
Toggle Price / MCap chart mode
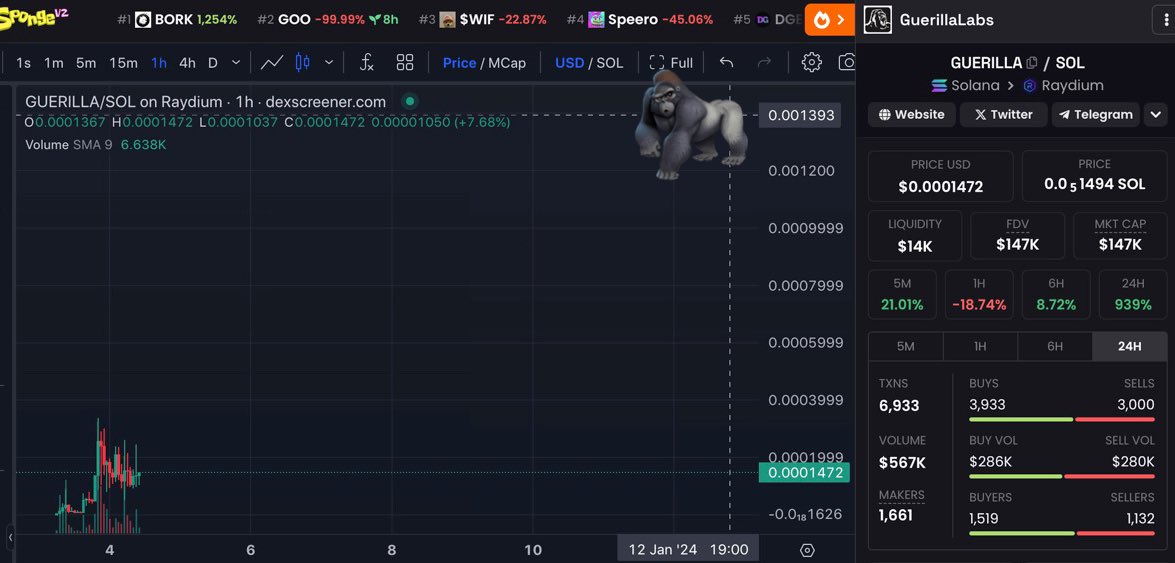484,63
